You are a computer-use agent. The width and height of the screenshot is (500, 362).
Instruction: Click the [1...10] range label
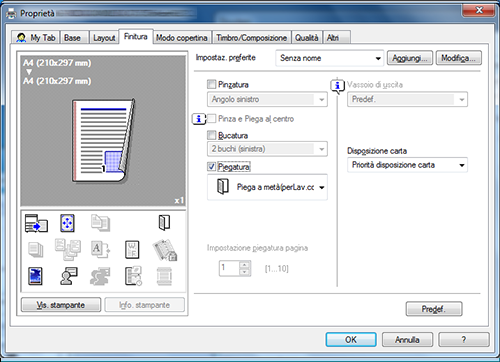277,268
